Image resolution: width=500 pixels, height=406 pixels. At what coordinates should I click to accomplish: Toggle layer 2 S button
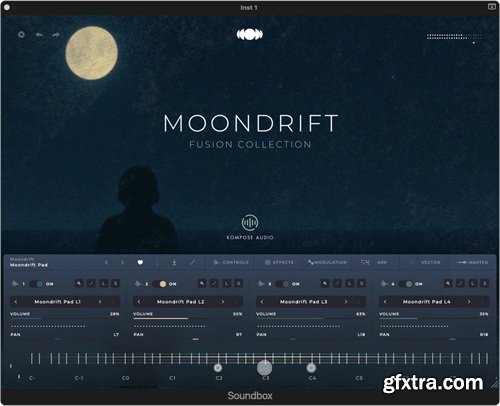coord(238,284)
